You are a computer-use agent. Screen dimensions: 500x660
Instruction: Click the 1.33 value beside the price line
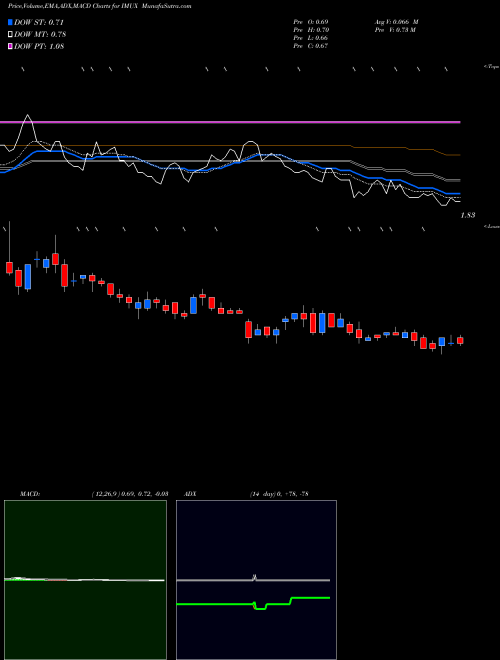[468, 216]
